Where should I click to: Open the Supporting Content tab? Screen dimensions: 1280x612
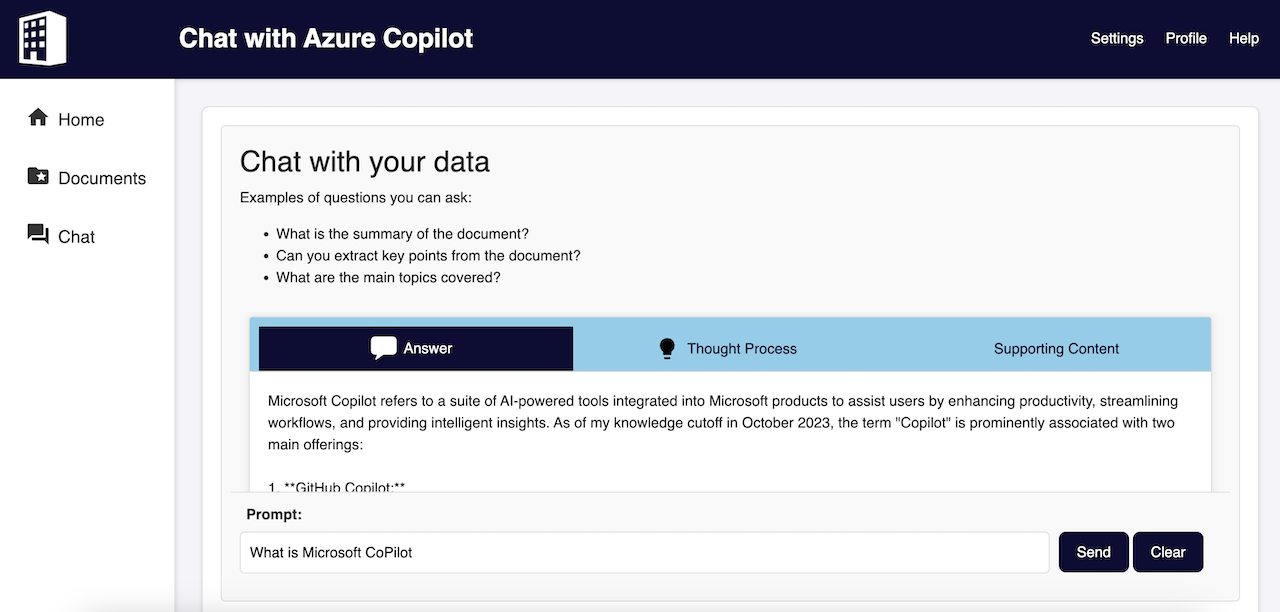(x=1056, y=348)
